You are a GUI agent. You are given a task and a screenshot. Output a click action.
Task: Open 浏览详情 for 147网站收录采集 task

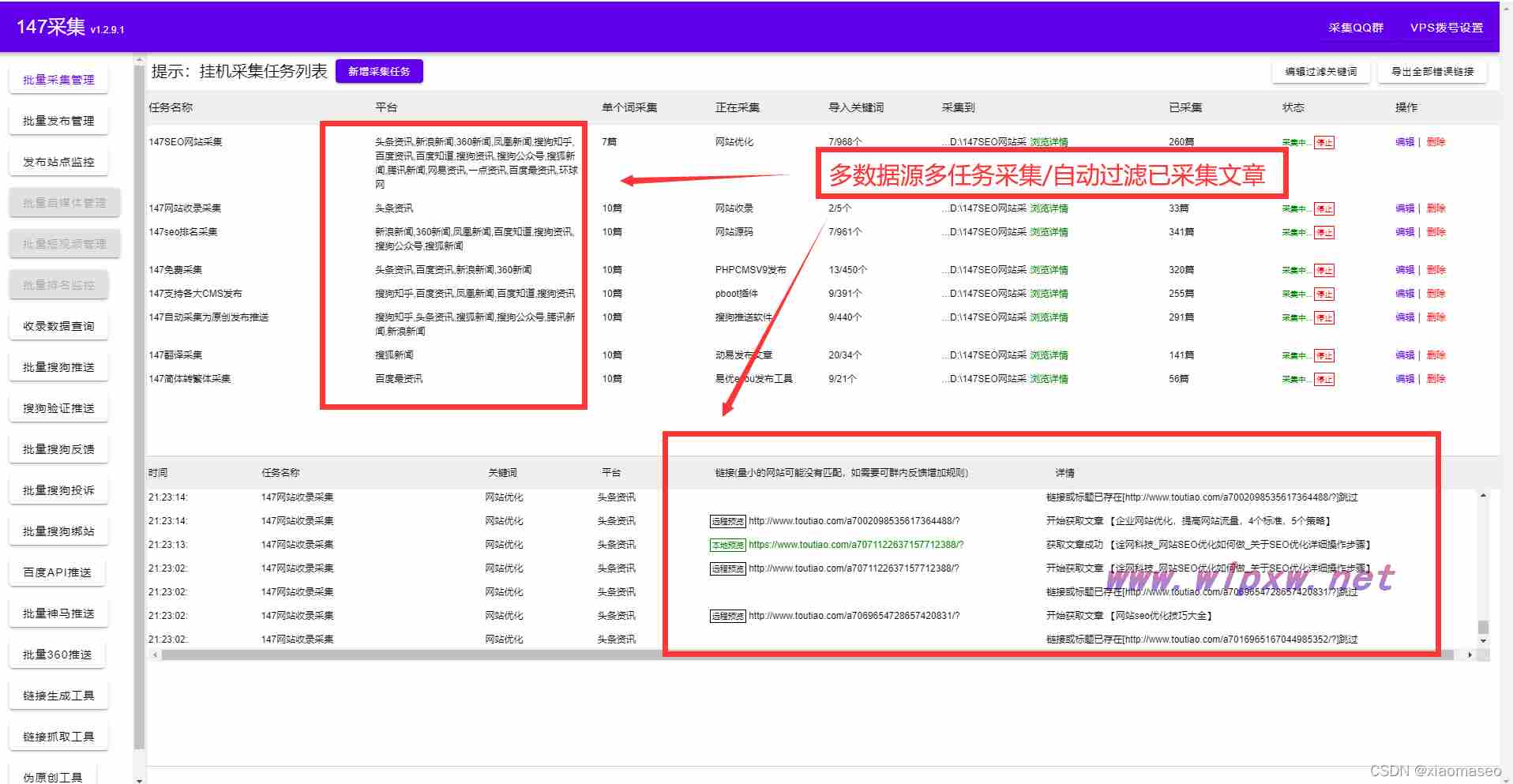(1049, 208)
